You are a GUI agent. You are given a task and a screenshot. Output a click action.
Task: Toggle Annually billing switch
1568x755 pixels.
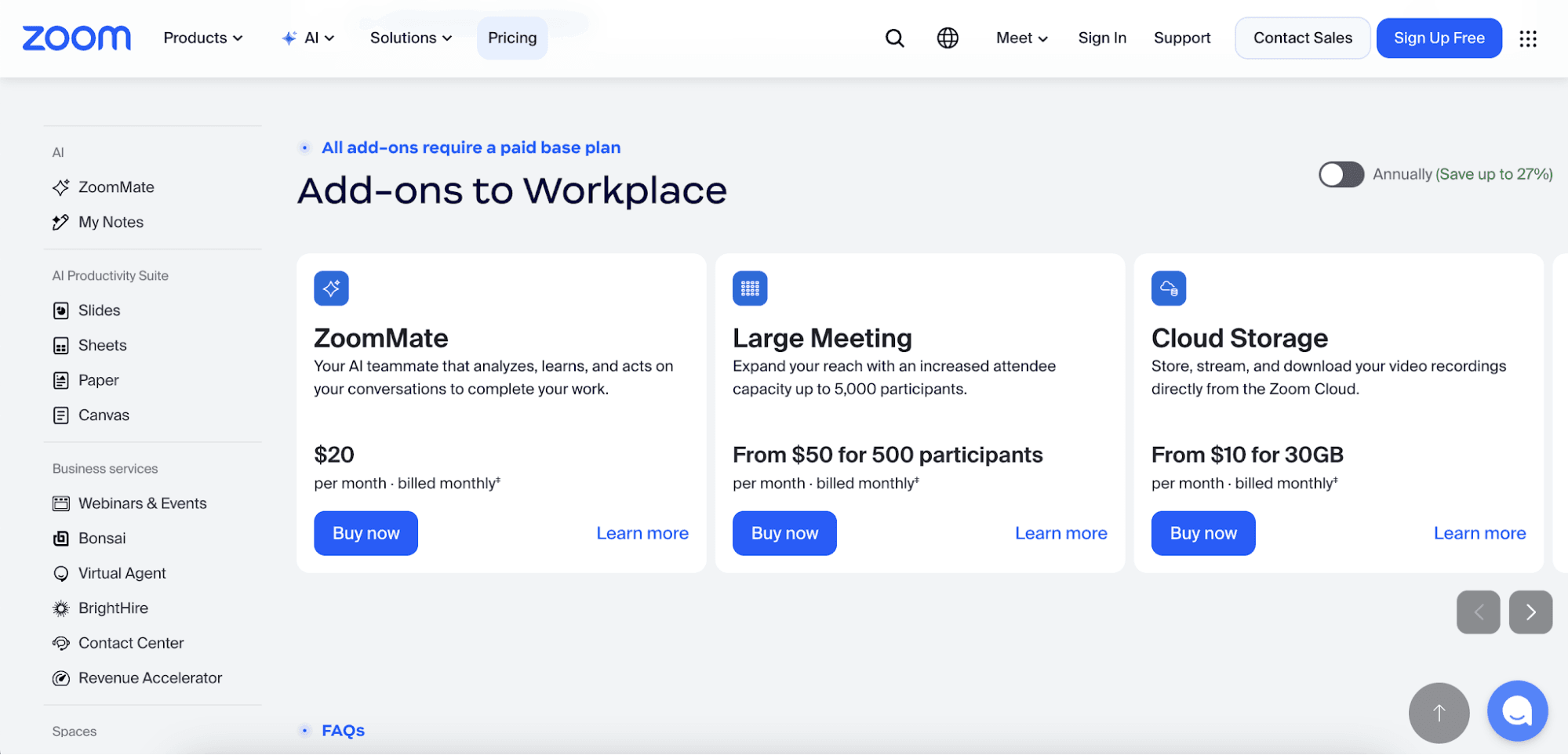pos(1341,174)
